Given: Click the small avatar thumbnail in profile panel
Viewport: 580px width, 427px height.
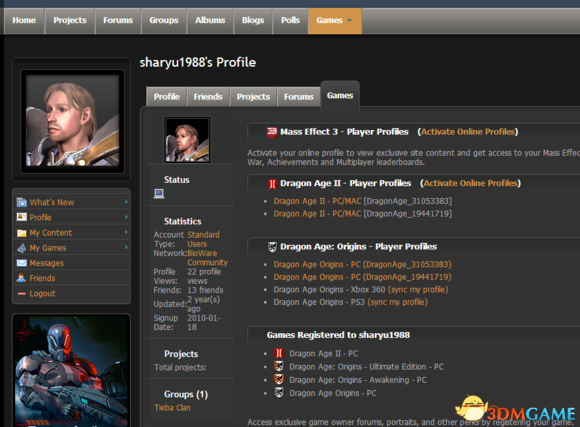Looking at the screenshot, I should (x=187, y=140).
